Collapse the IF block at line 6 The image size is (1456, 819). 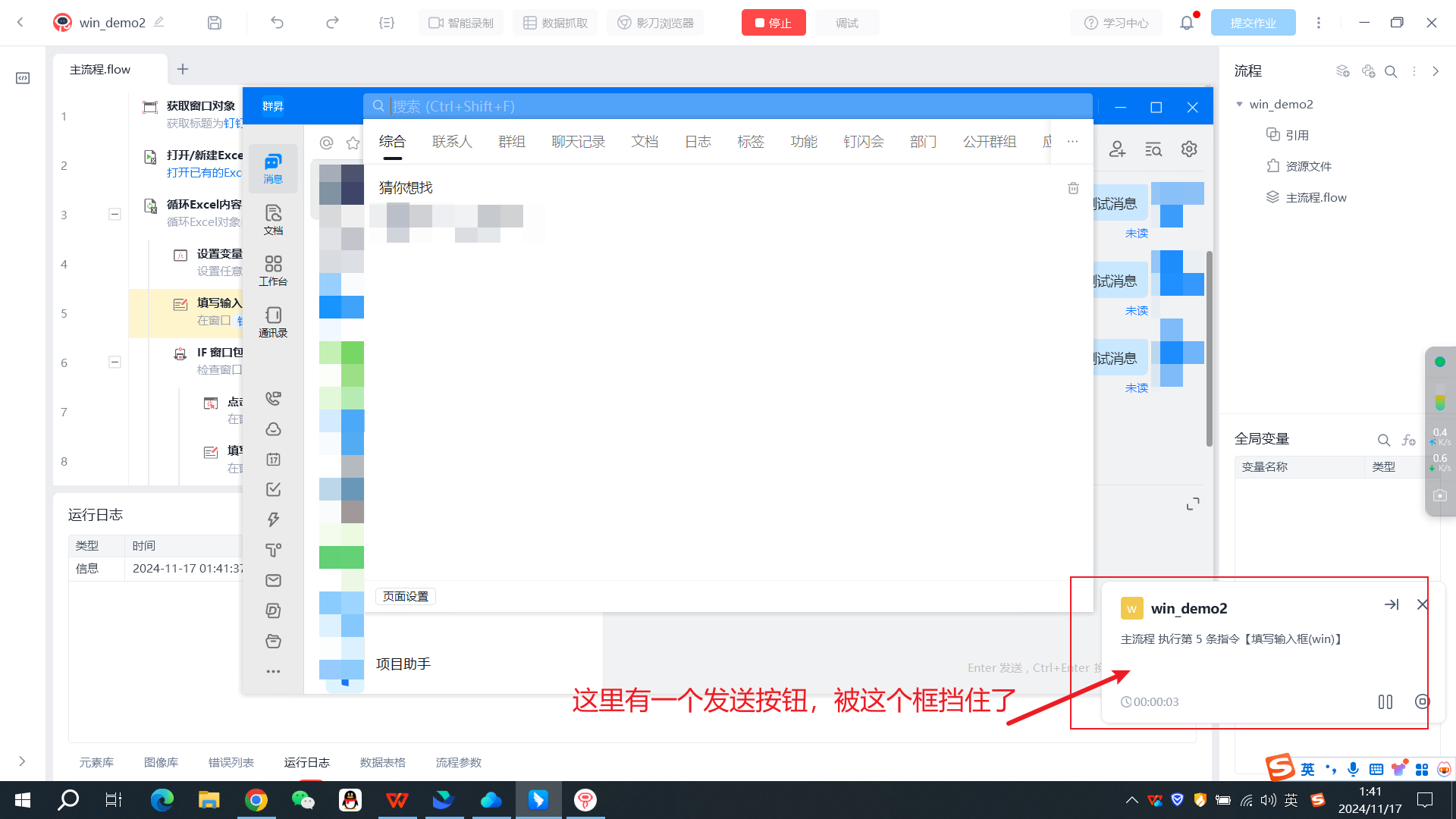115,362
